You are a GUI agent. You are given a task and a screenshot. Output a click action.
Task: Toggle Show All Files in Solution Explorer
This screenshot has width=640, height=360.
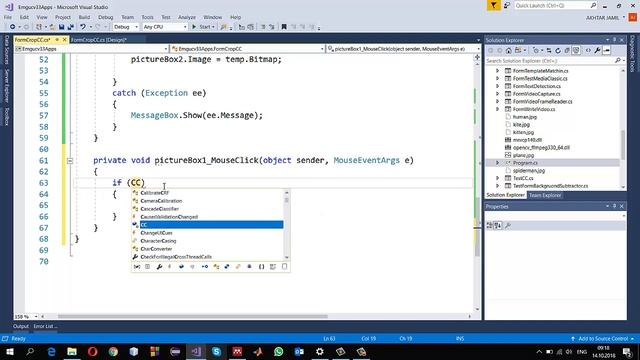click(576, 51)
